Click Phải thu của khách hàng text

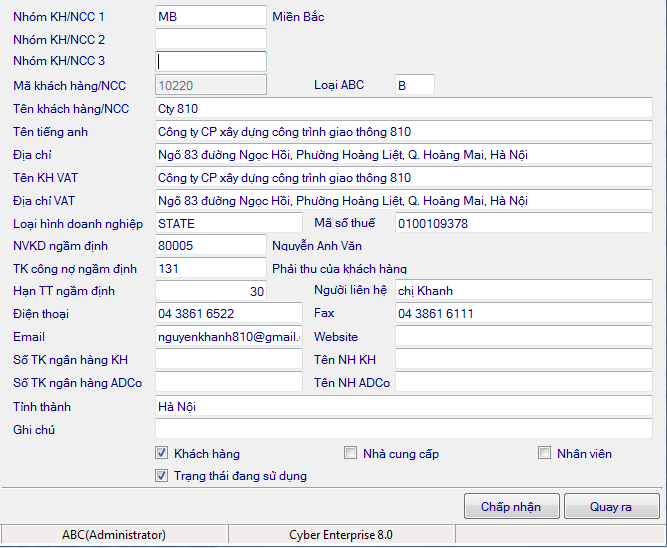[x=339, y=268]
